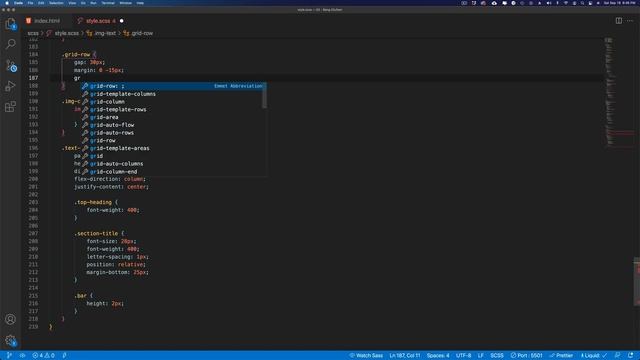640x360 pixels.
Task: Open the Extensions view
Action: [x=11, y=107]
